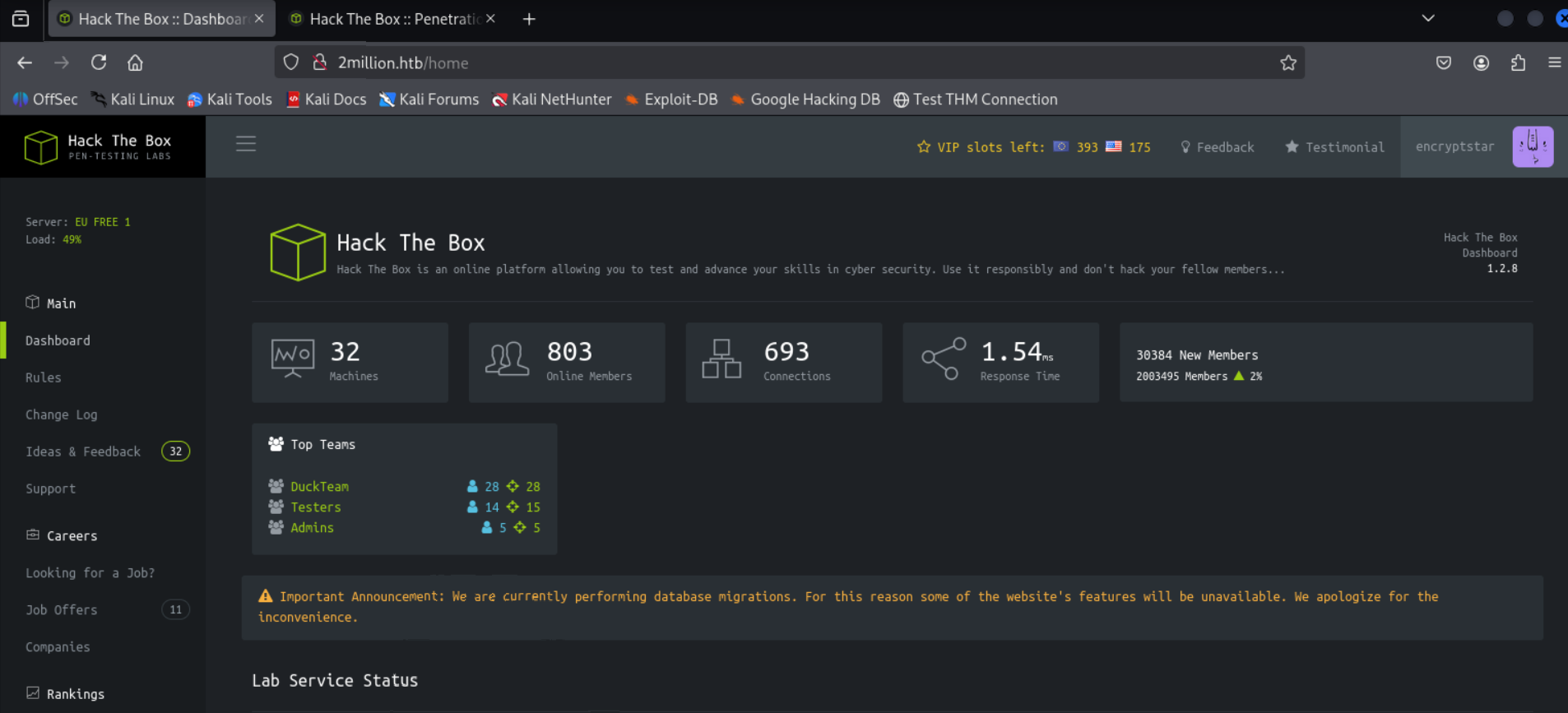Screen dimensions: 1568x713
Task: Open Firefox application menu
Action: click(1554, 63)
